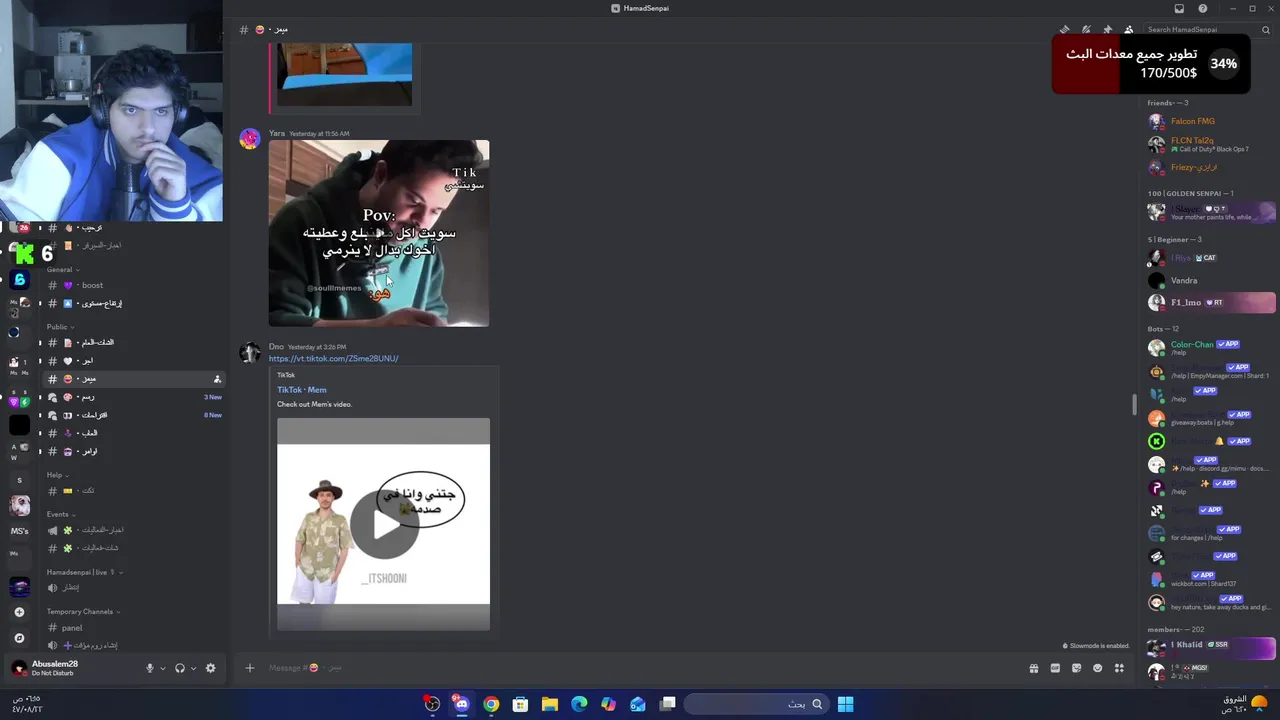Open the MS's server icon

coord(19,531)
